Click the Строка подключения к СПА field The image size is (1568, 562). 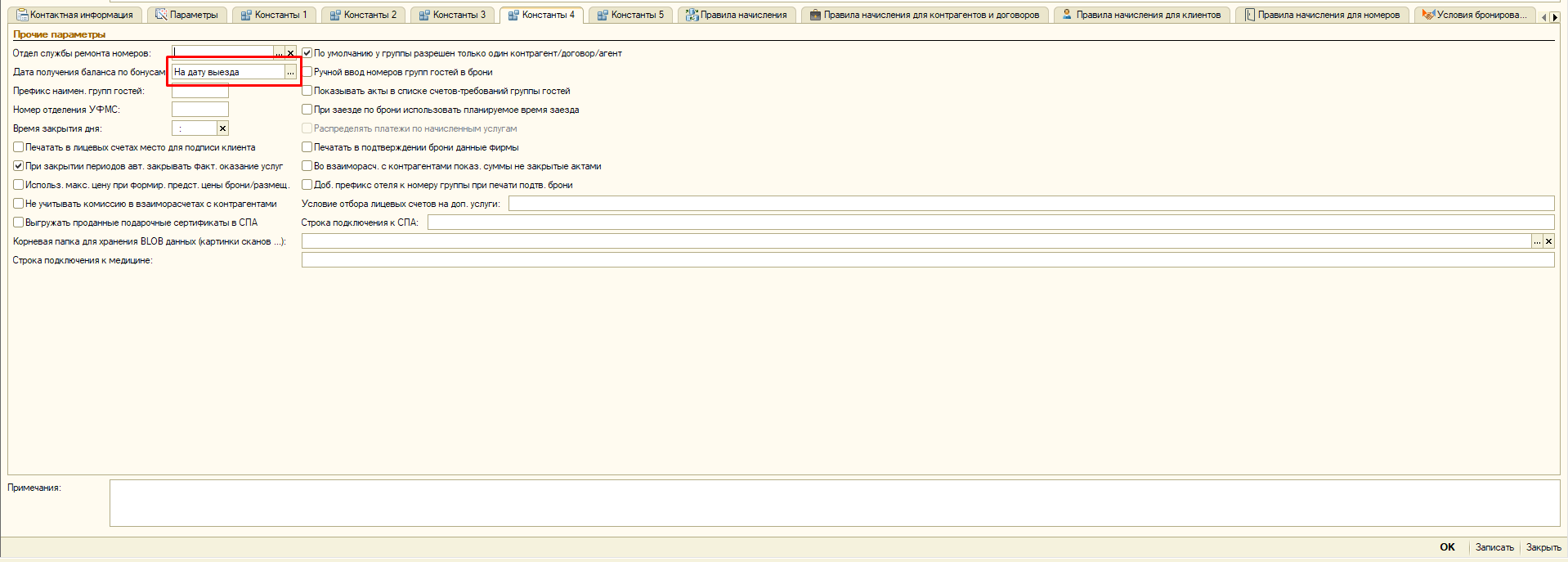(x=991, y=223)
